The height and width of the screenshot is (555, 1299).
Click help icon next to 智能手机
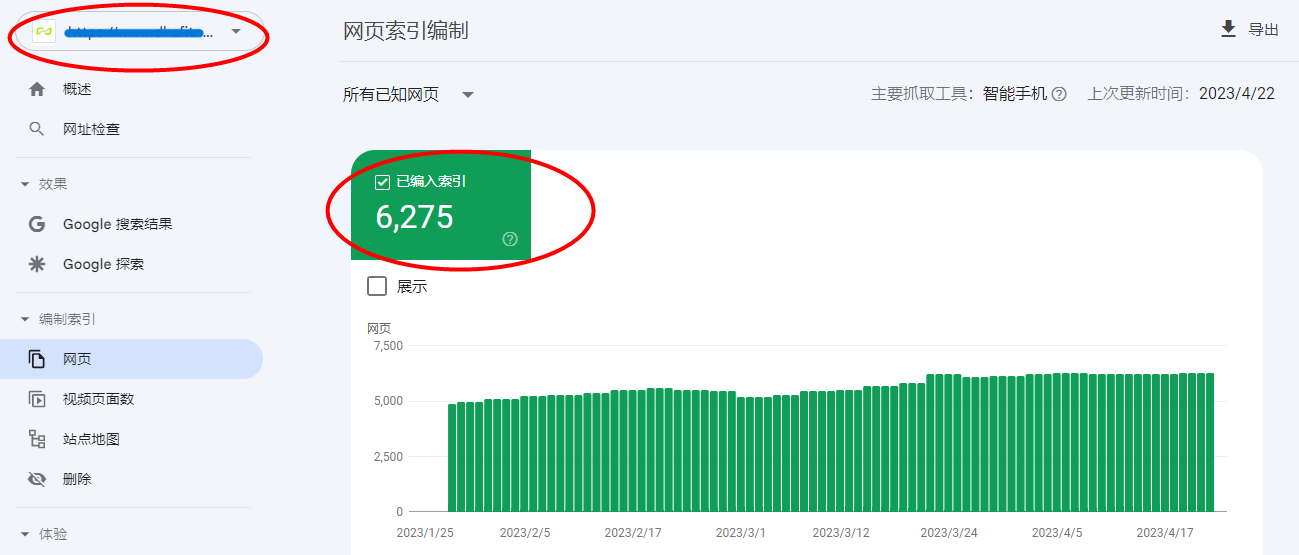point(1059,94)
